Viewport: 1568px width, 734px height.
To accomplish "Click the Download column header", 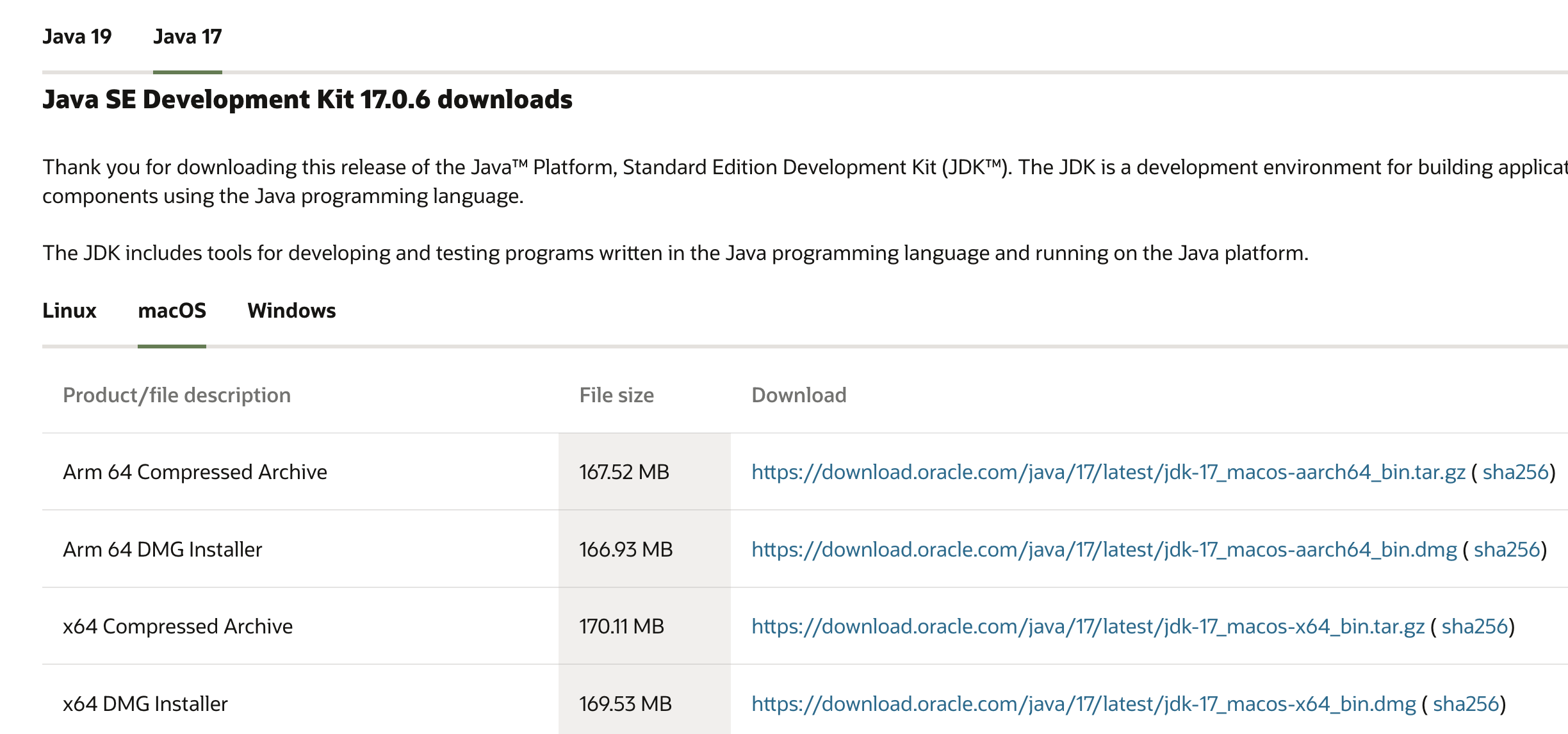I will 799,395.
